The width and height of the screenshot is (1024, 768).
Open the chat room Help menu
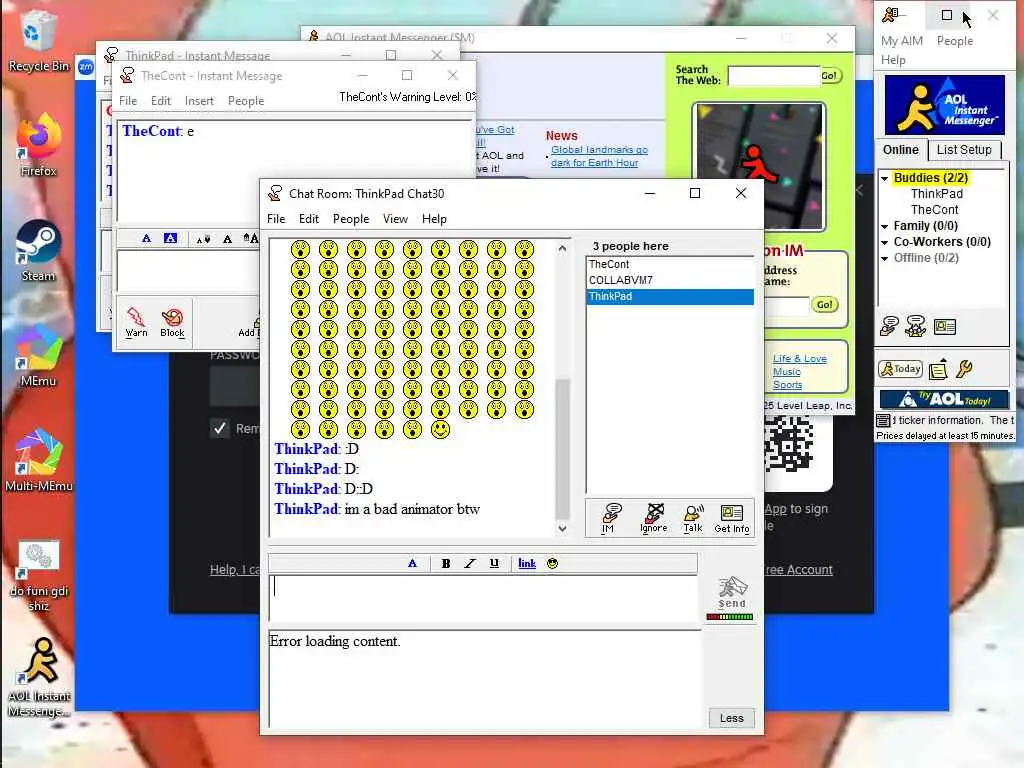click(x=434, y=219)
